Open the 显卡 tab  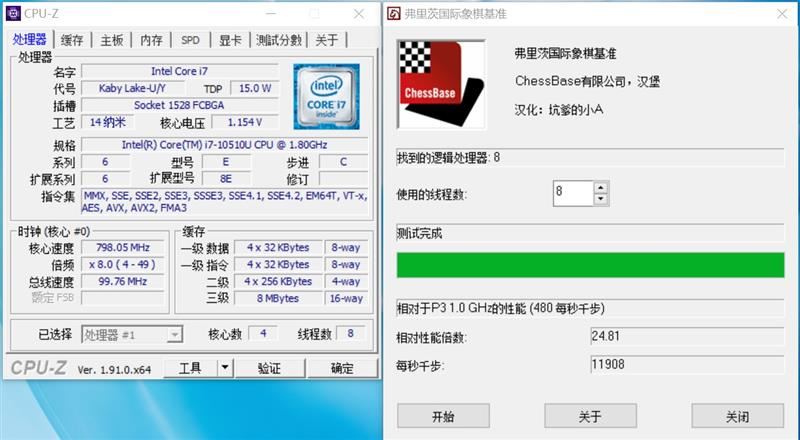[230, 40]
